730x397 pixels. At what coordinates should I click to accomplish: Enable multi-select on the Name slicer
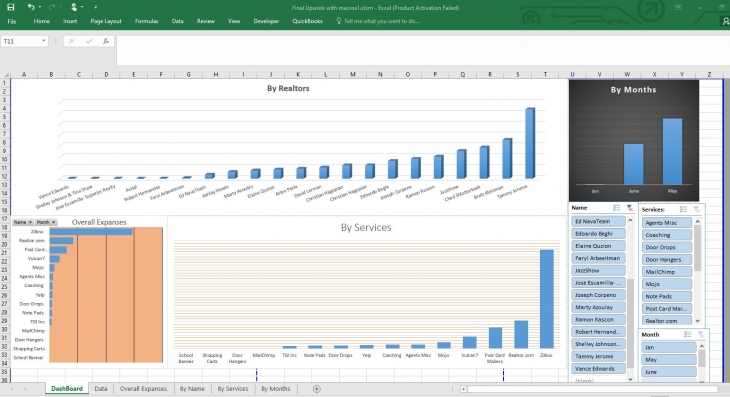pyautogui.click(x=616, y=208)
